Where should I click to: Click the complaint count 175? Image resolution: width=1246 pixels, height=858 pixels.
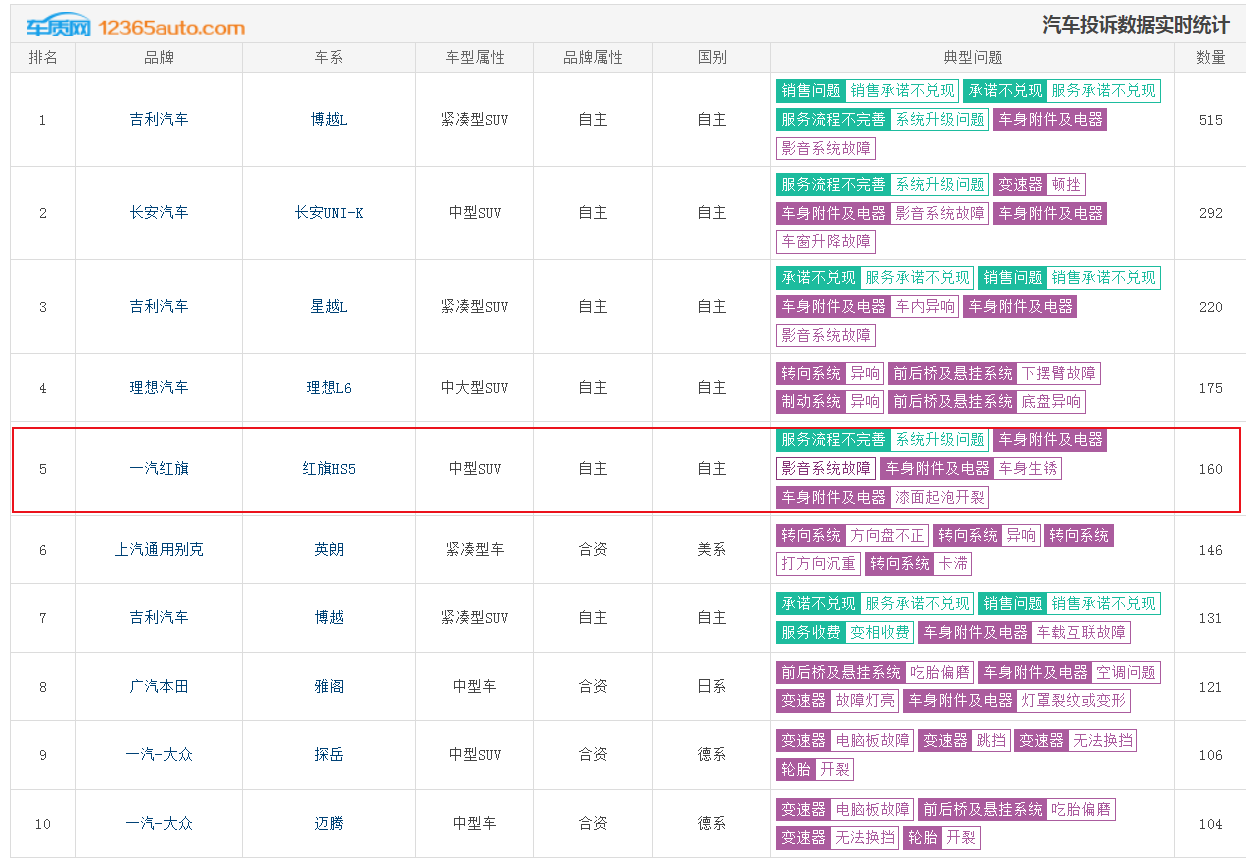point(1211,388)
